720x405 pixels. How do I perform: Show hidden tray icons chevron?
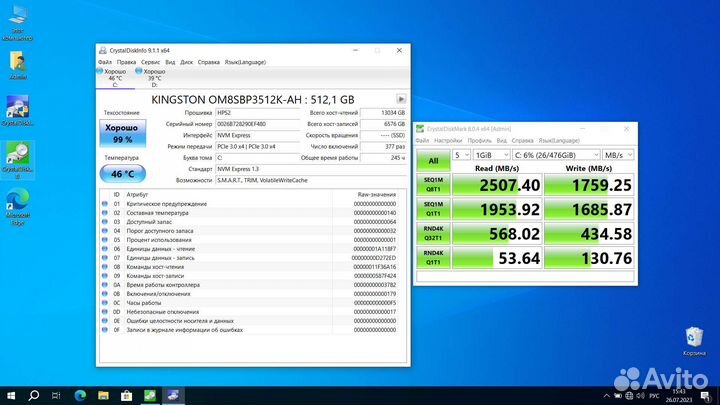click(607, 396)
